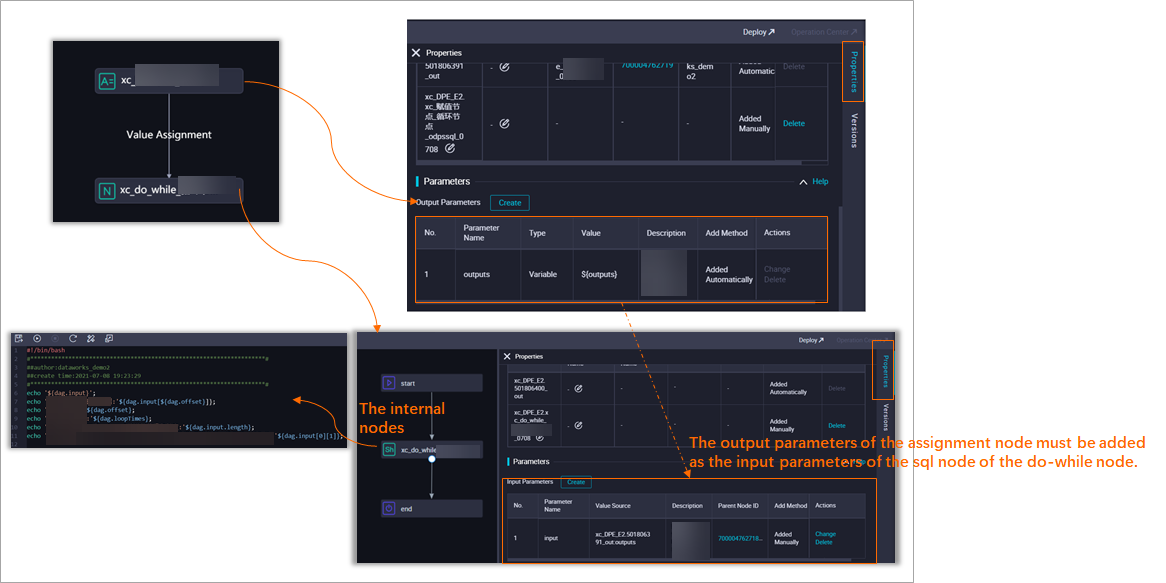Open parent node ID 700004762718 link in input row
The height and width of the screenshot is (583, 1166).
coord(740,538)
